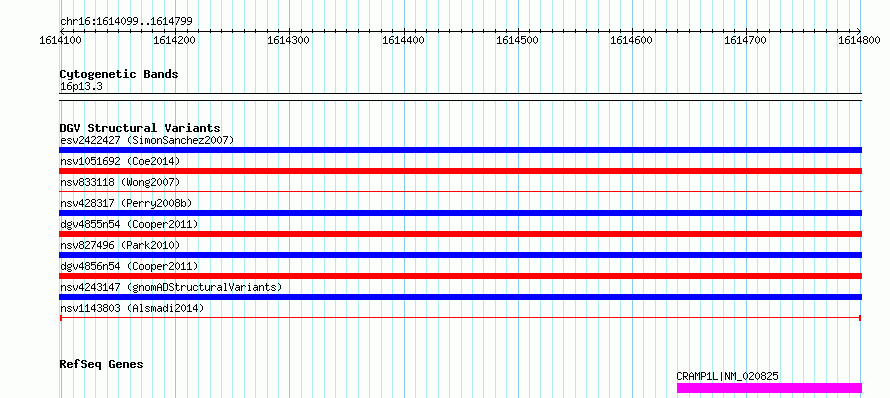
Task: Open variant esv2422427 (SimonSanchez2007) label
Action: coord(147,140)
